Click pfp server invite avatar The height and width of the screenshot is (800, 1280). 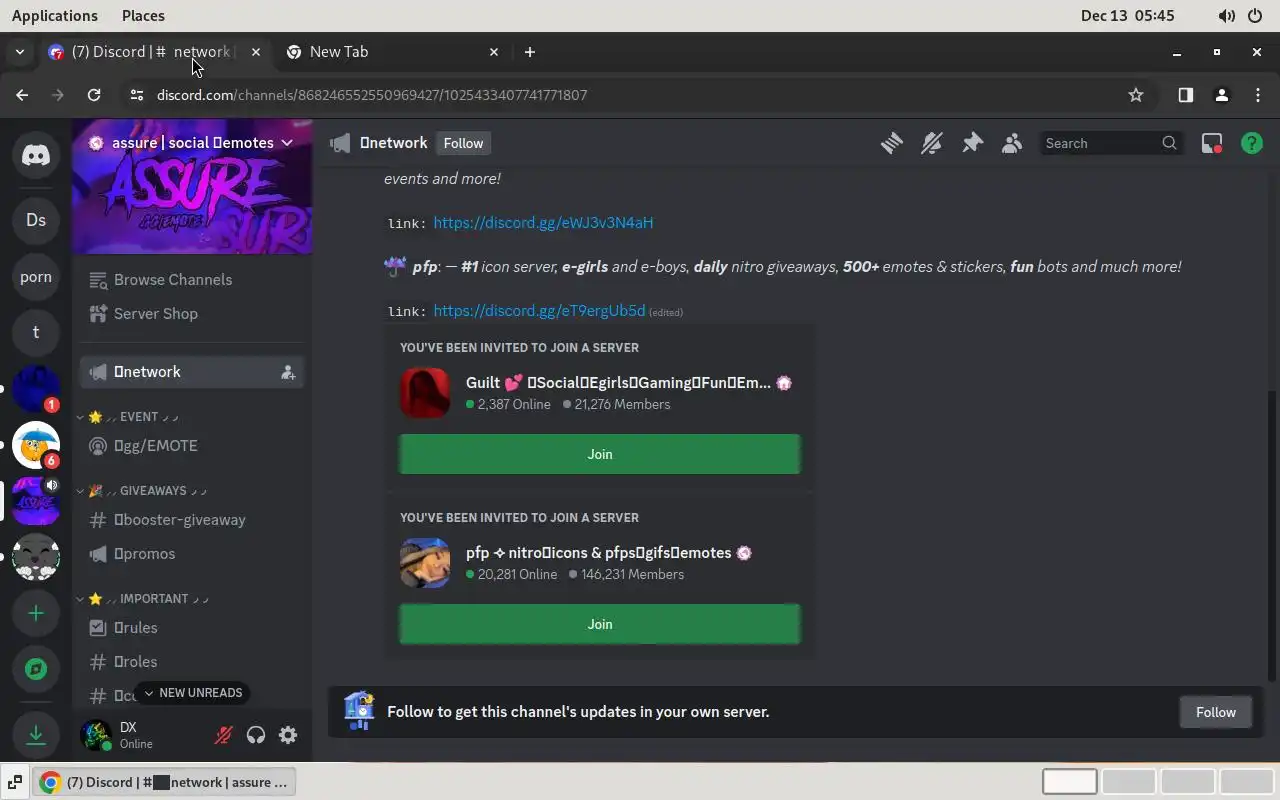pyautogui.click(x=425, y=563)
